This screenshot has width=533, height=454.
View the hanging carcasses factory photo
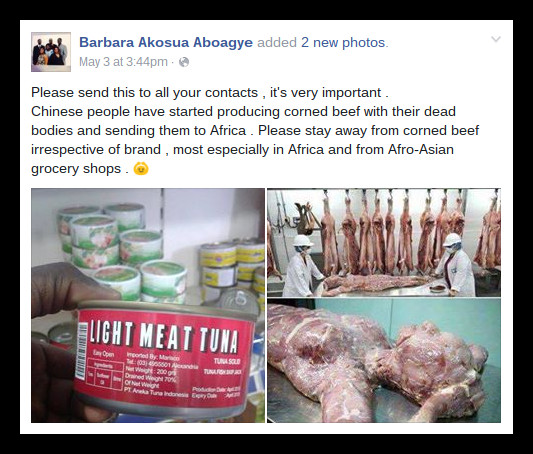click(x=384, y=243)
